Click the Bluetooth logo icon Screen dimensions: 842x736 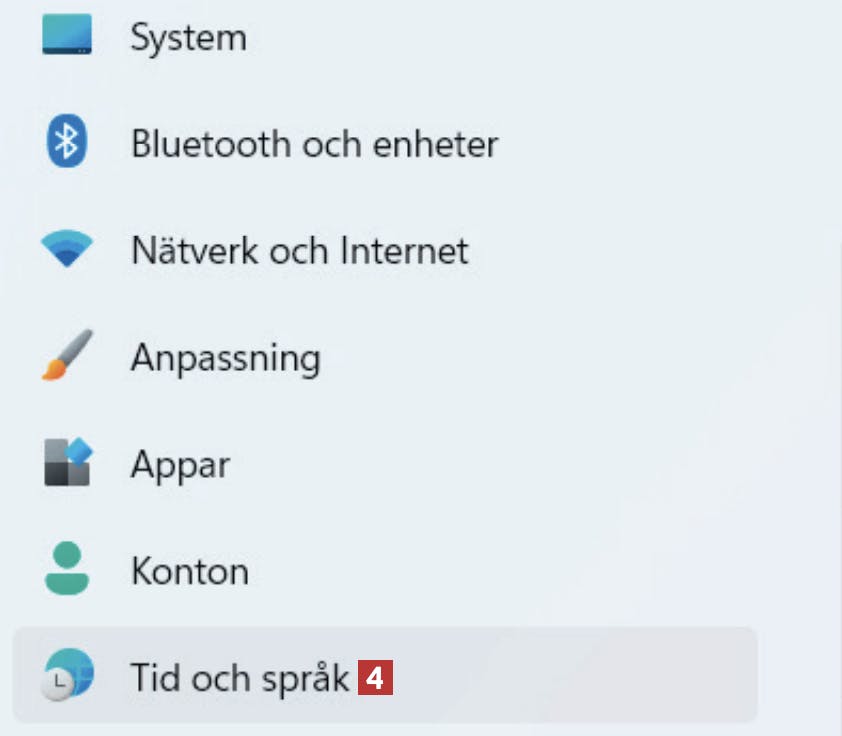(67, 141)
